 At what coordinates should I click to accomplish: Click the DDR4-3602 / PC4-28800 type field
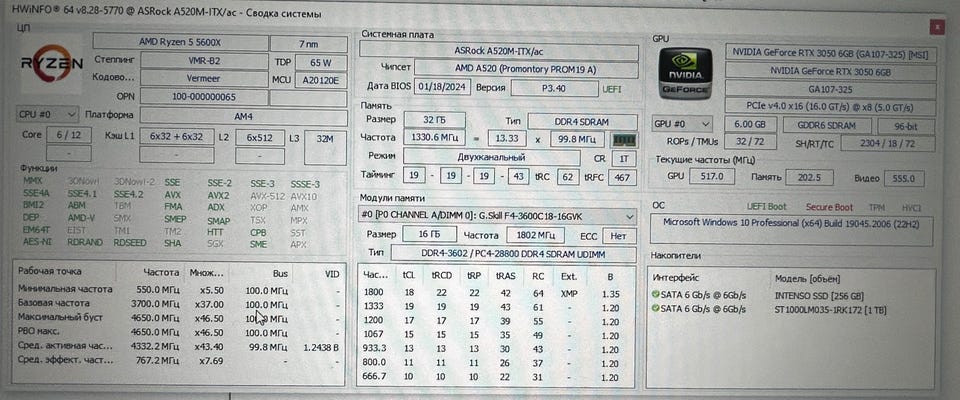(x=514, y=254)
